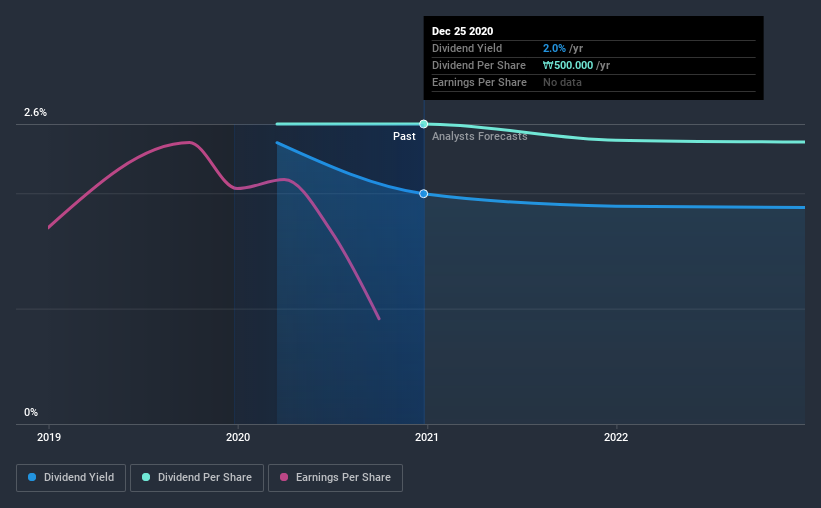Toggle the Dividend Yield legend button
Image resolution: width=821 pixels, height=508 pixels.
71,478
